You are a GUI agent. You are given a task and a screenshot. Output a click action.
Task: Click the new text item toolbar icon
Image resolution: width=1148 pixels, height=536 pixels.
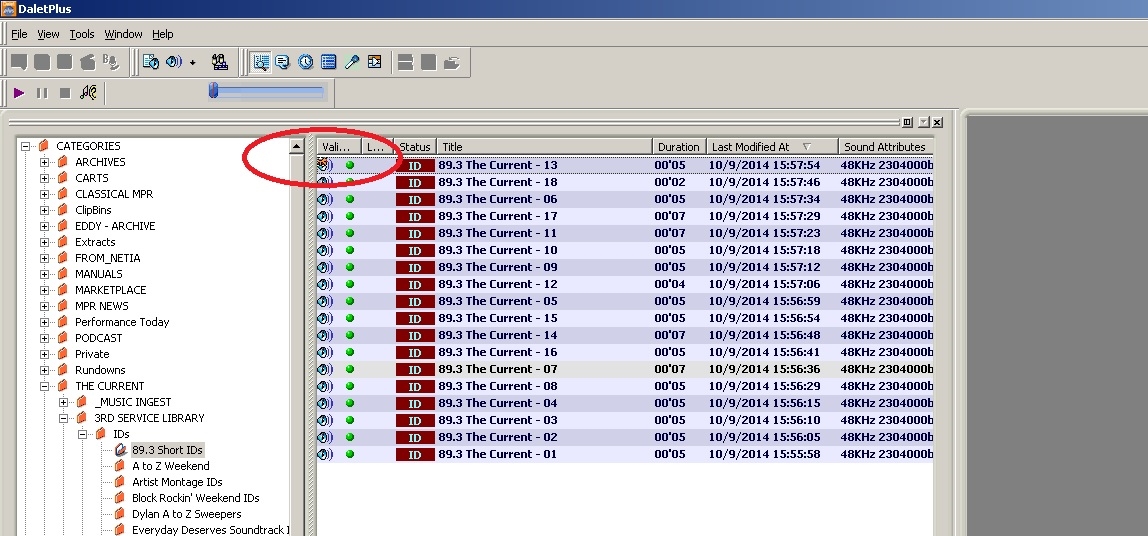coord(19,62)
